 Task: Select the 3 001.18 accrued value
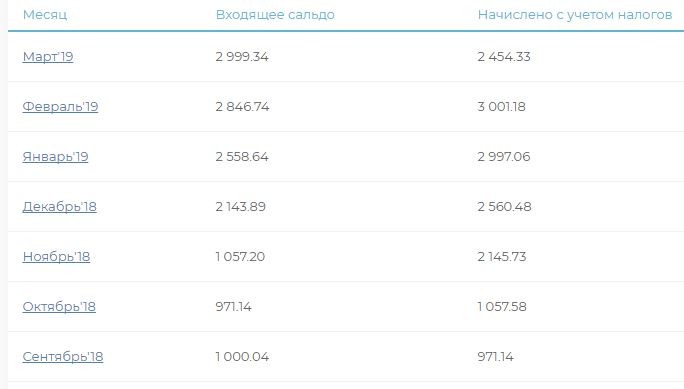tap(502, 107)
